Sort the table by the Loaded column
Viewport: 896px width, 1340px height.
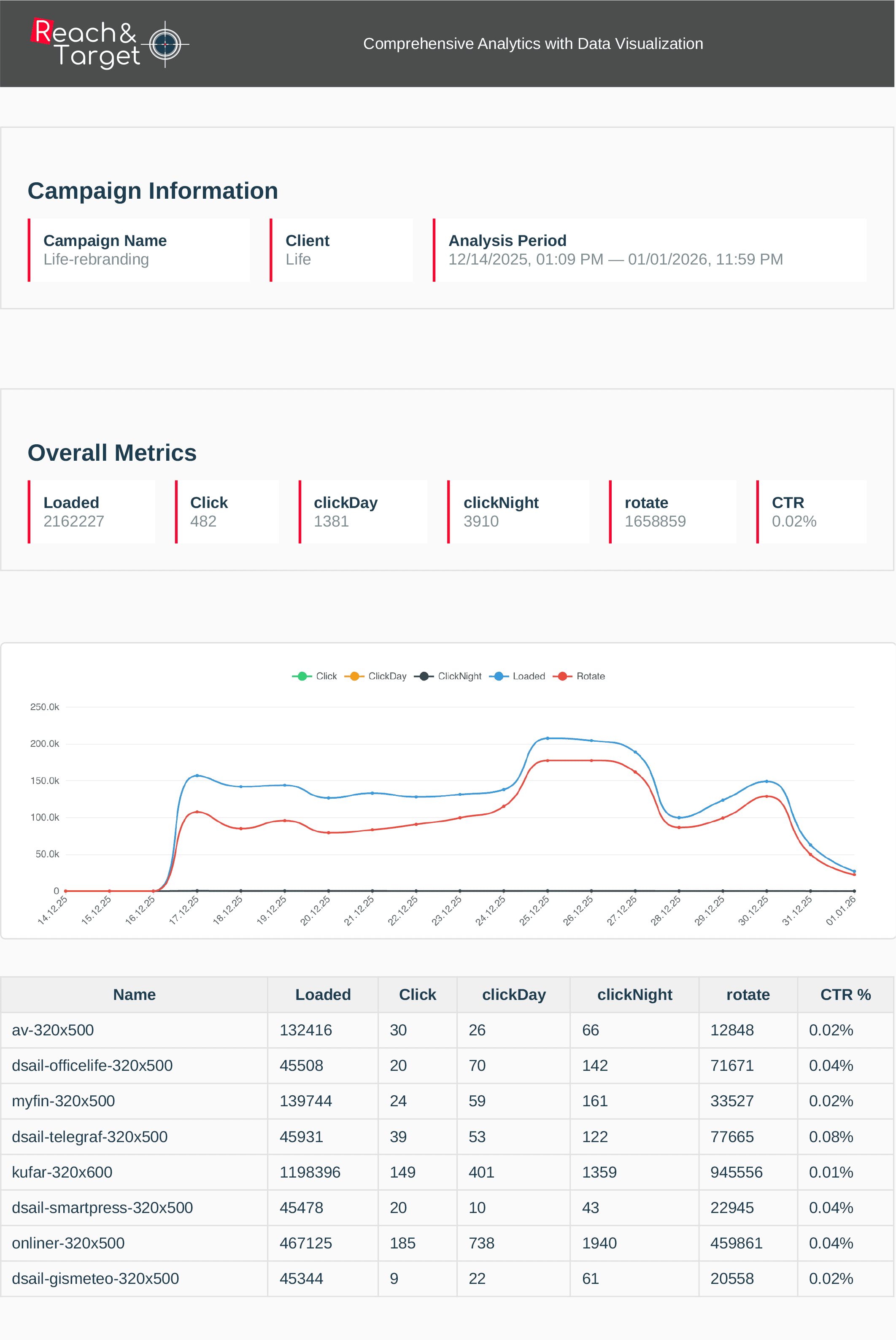[x=323, y=994]
